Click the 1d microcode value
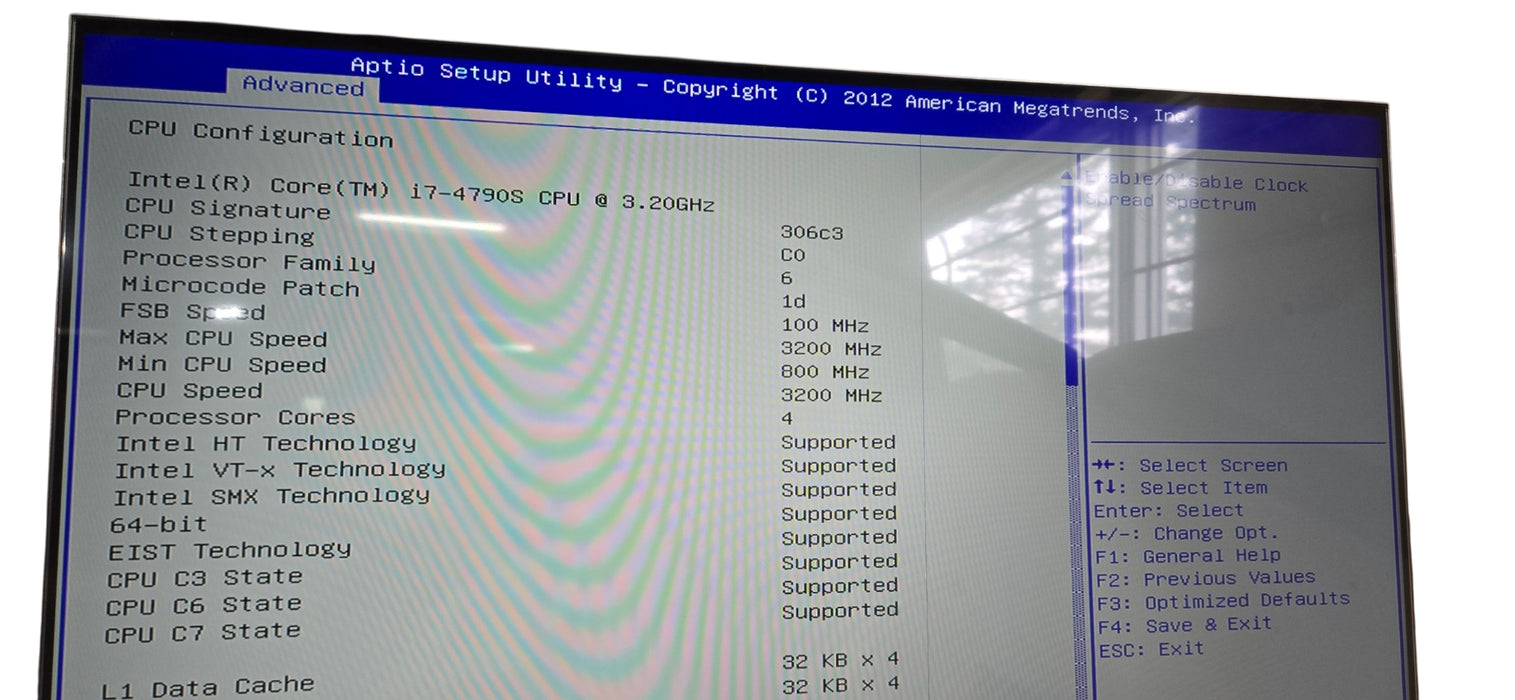Screen dimensions: 1515x700 793,301
